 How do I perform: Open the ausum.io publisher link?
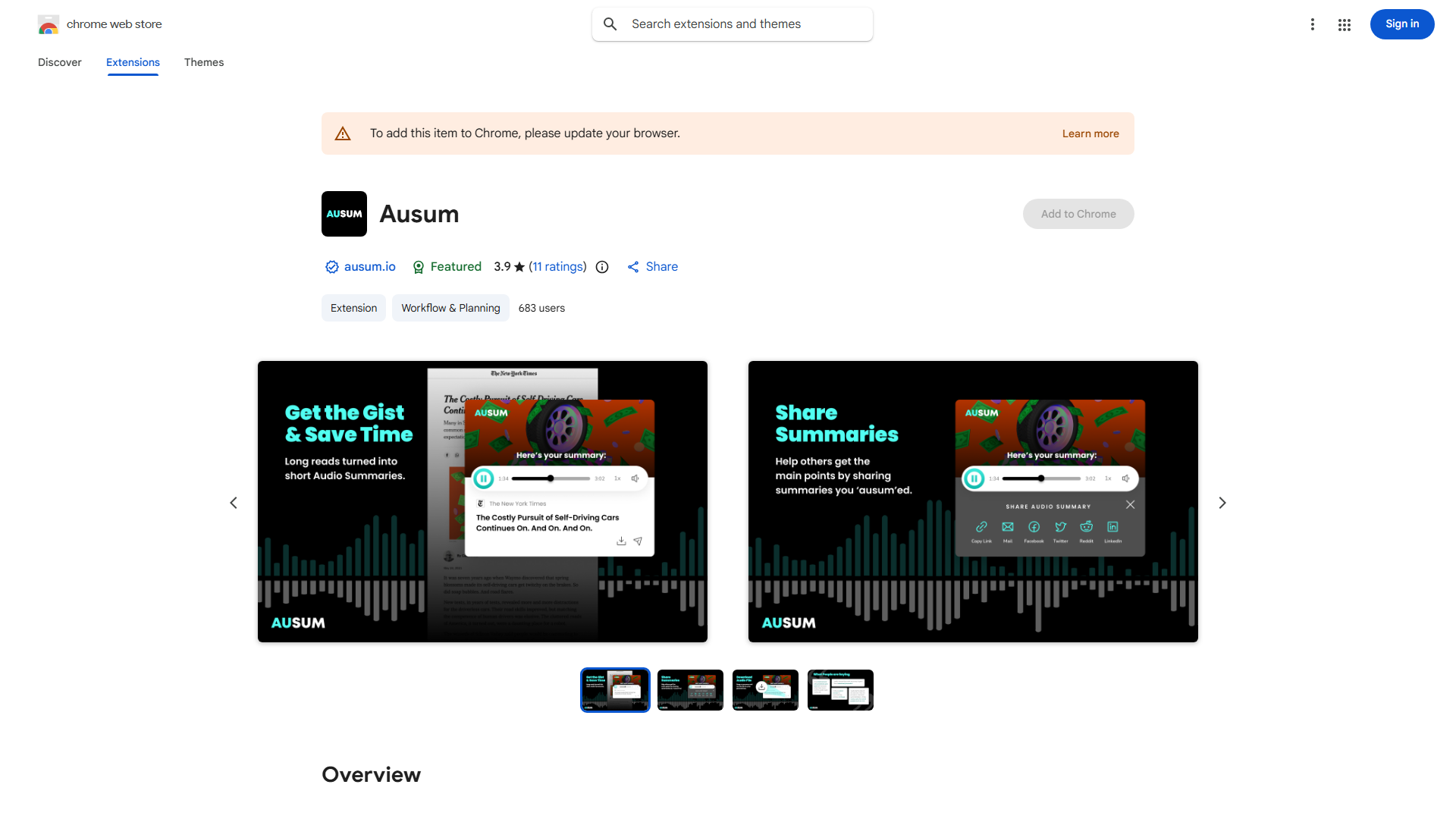point(369,267)
